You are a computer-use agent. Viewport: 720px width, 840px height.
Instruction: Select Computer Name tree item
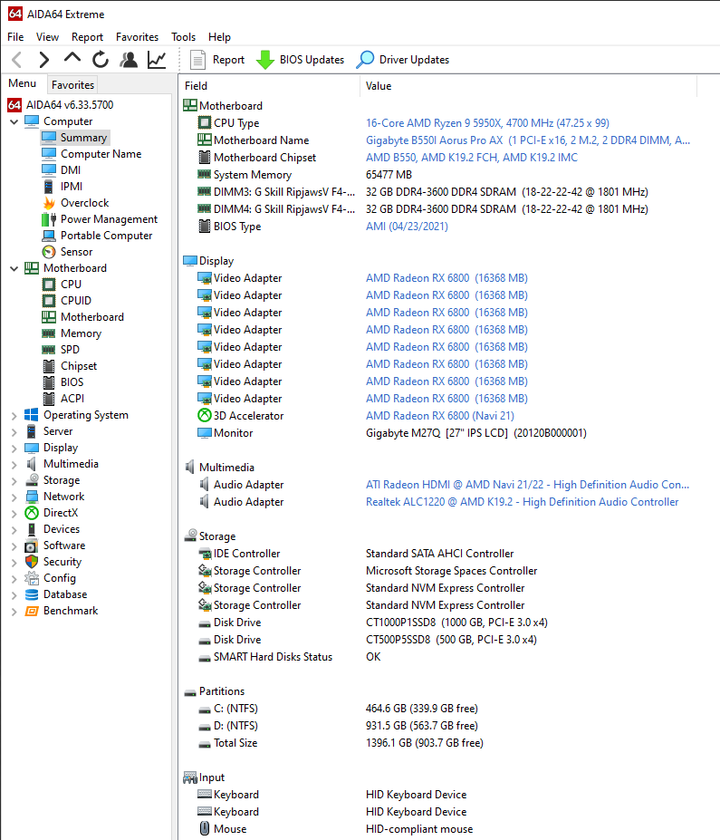(101, 154)
